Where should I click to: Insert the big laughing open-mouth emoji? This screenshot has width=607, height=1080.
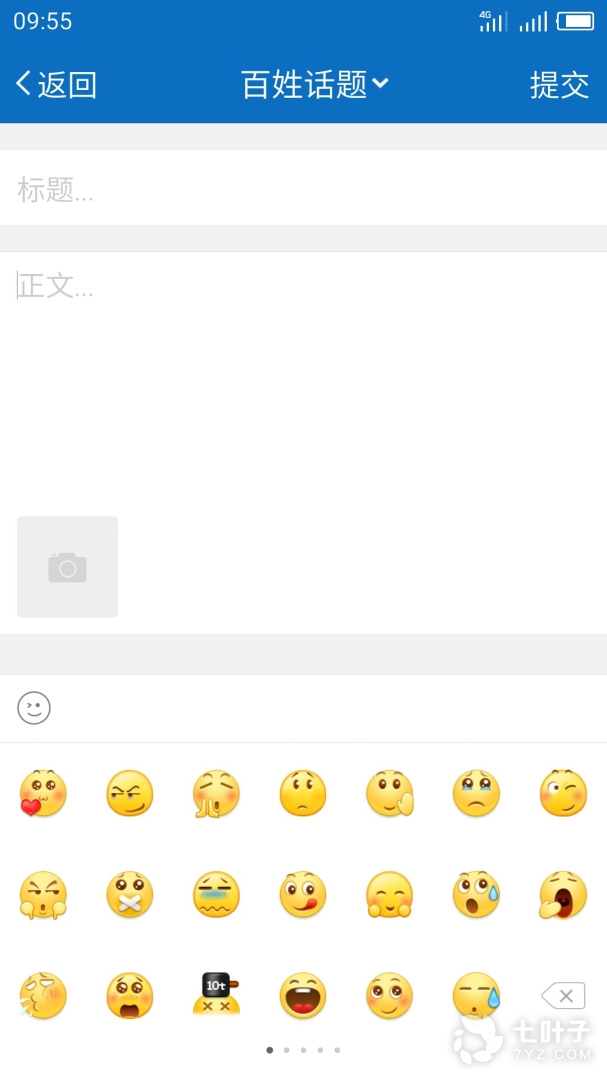pos(303,995)
